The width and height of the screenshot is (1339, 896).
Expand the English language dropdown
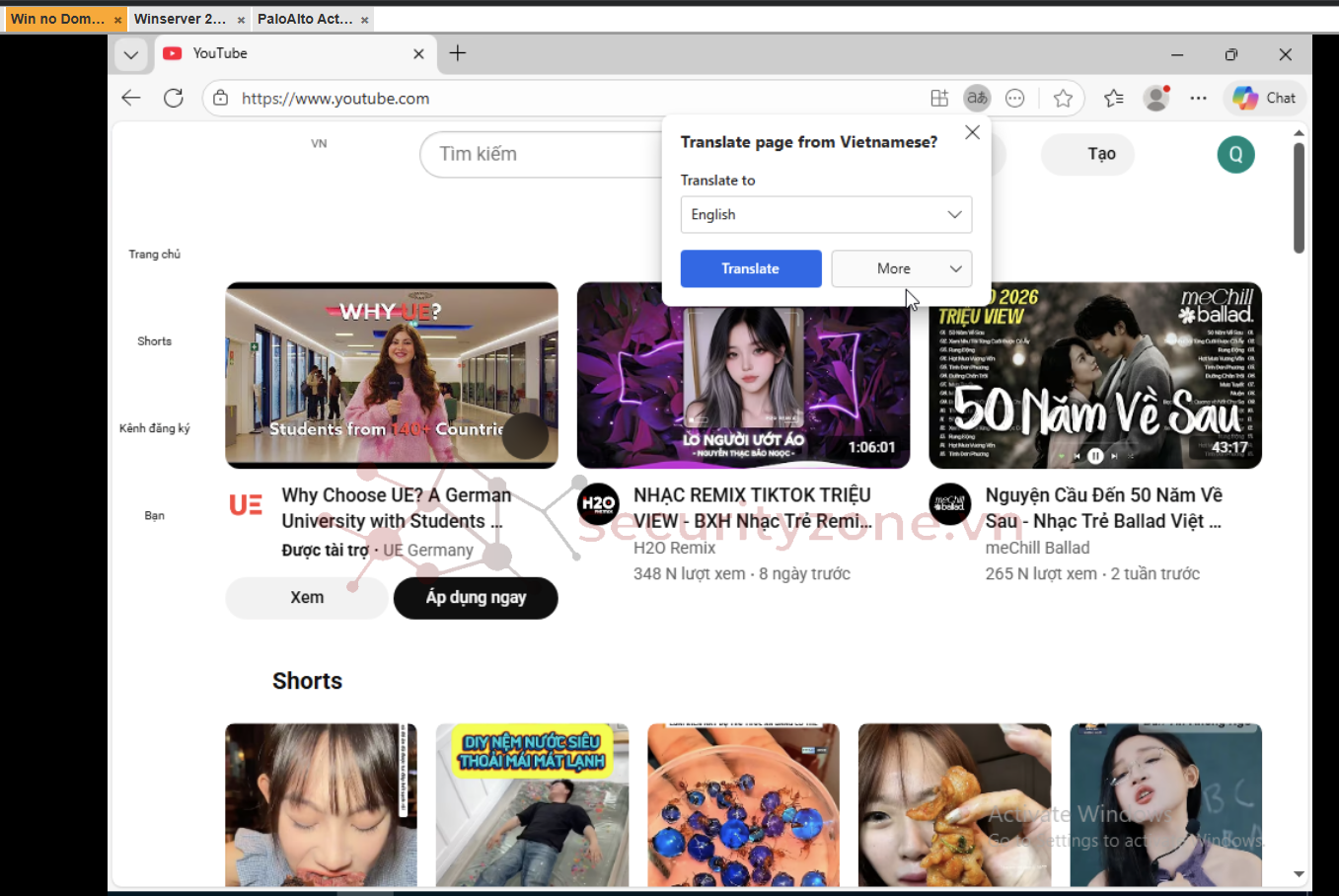coord(825,215)
